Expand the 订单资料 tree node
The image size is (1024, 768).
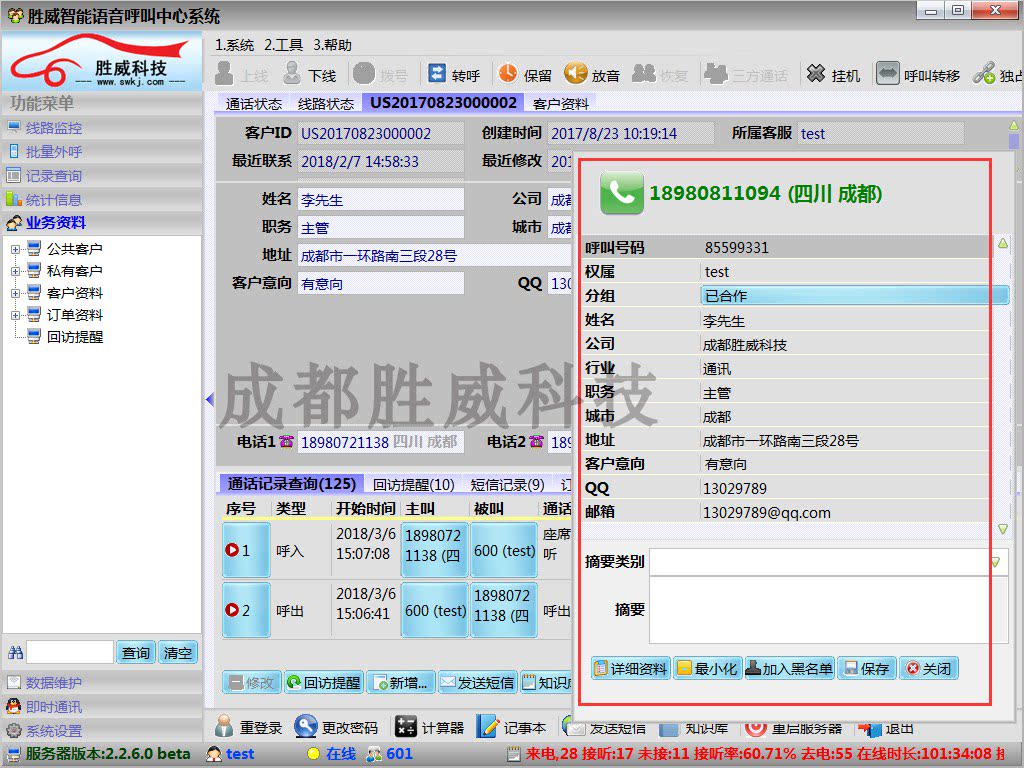(15, 315)
